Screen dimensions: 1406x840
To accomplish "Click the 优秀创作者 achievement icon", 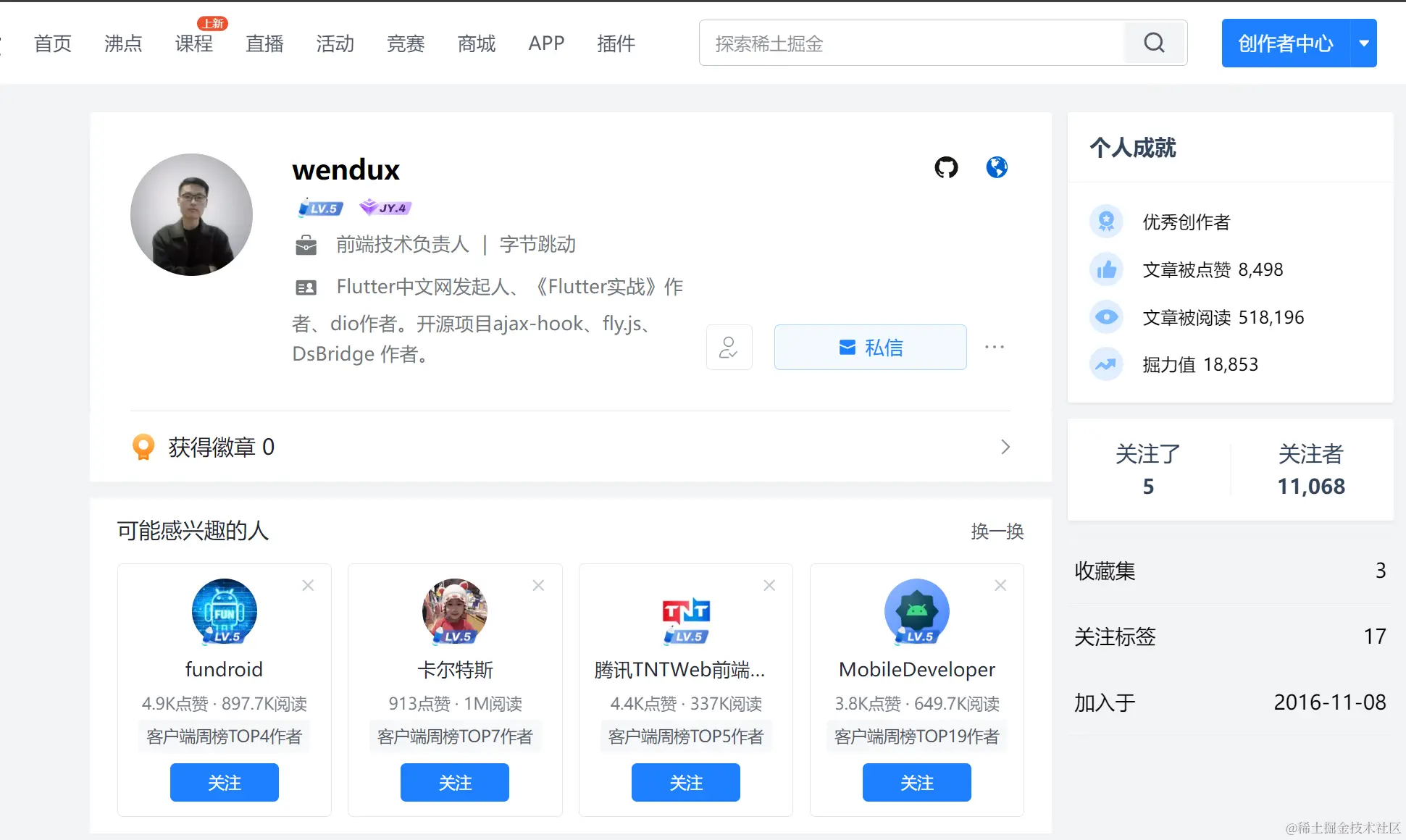I will point(1106,221).
